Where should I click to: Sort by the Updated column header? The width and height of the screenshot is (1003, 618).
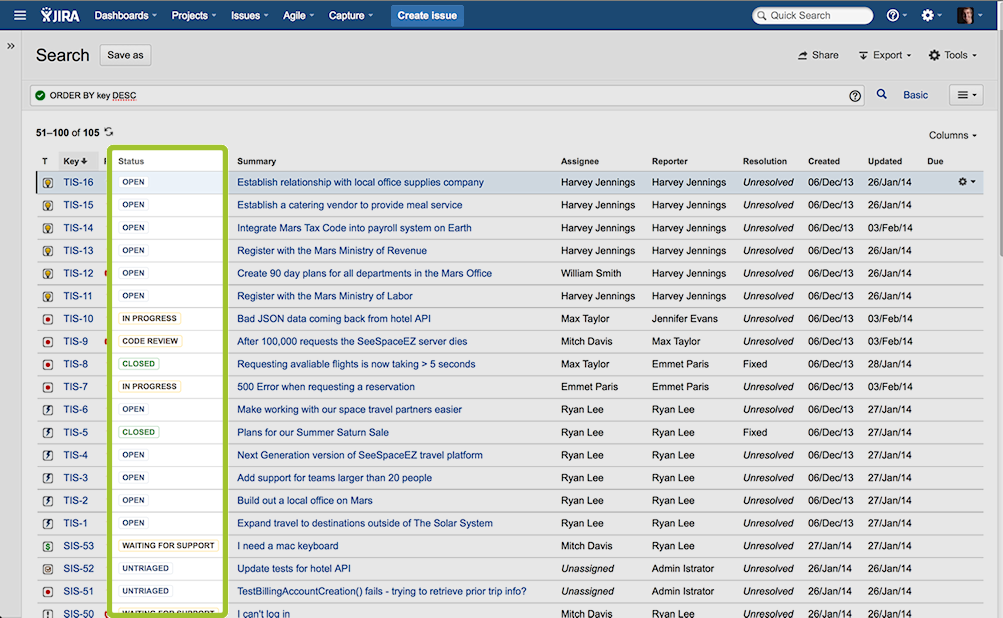(x=885, y=161)
